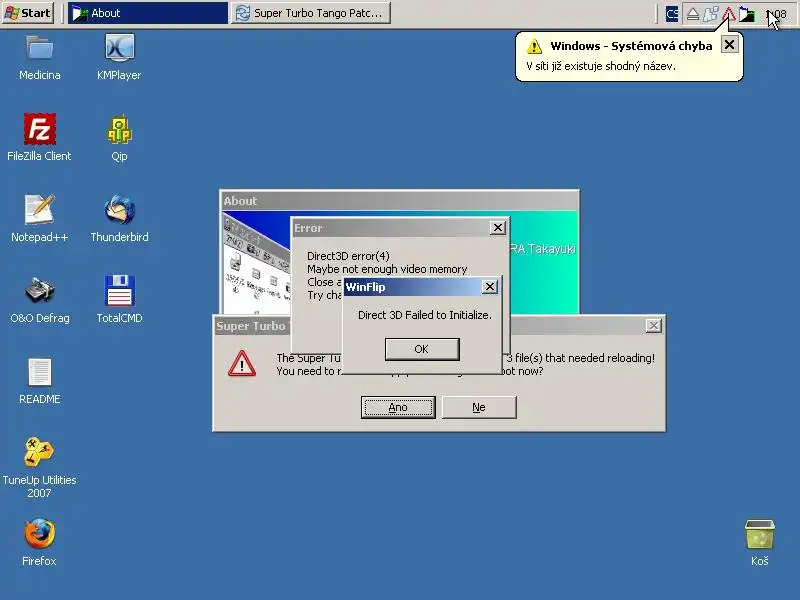Image resolution: width=800 pixels, height=600 pixels.
Task: Click the WinFlip tray icon
Action: (x=747, y=14)
